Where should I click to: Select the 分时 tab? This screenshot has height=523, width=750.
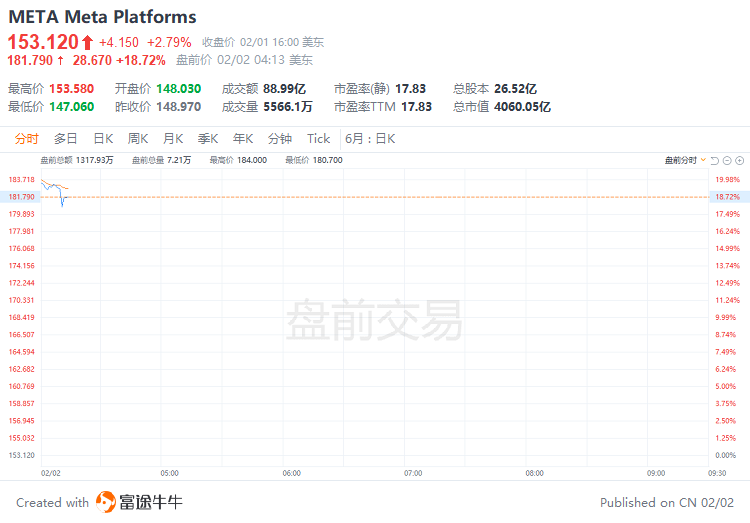[x=26, y=139]
